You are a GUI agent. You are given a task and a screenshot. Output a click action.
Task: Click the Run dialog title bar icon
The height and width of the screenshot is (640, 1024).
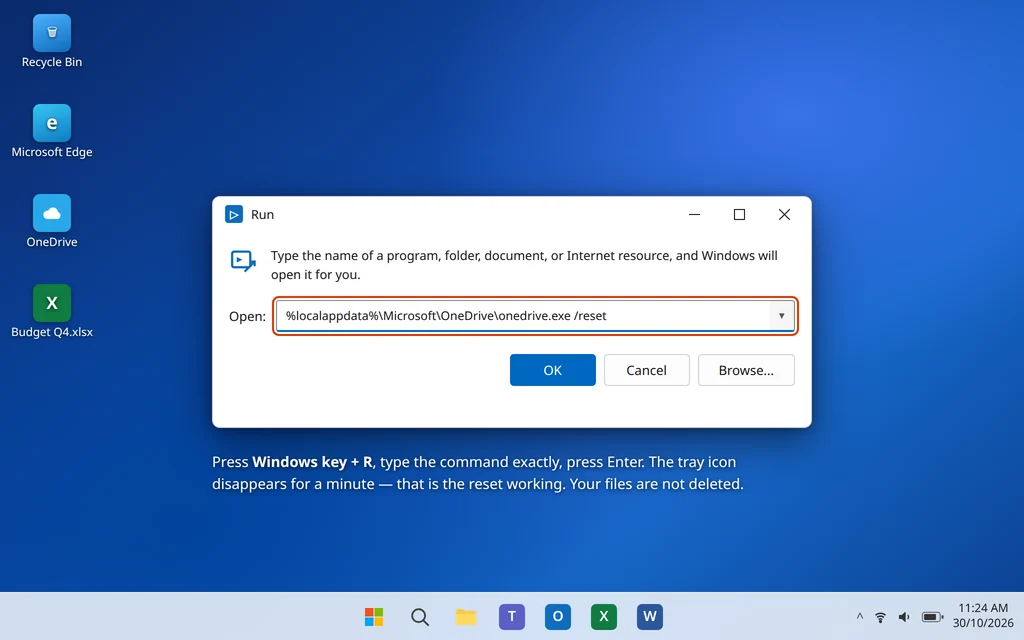[234, 214]
